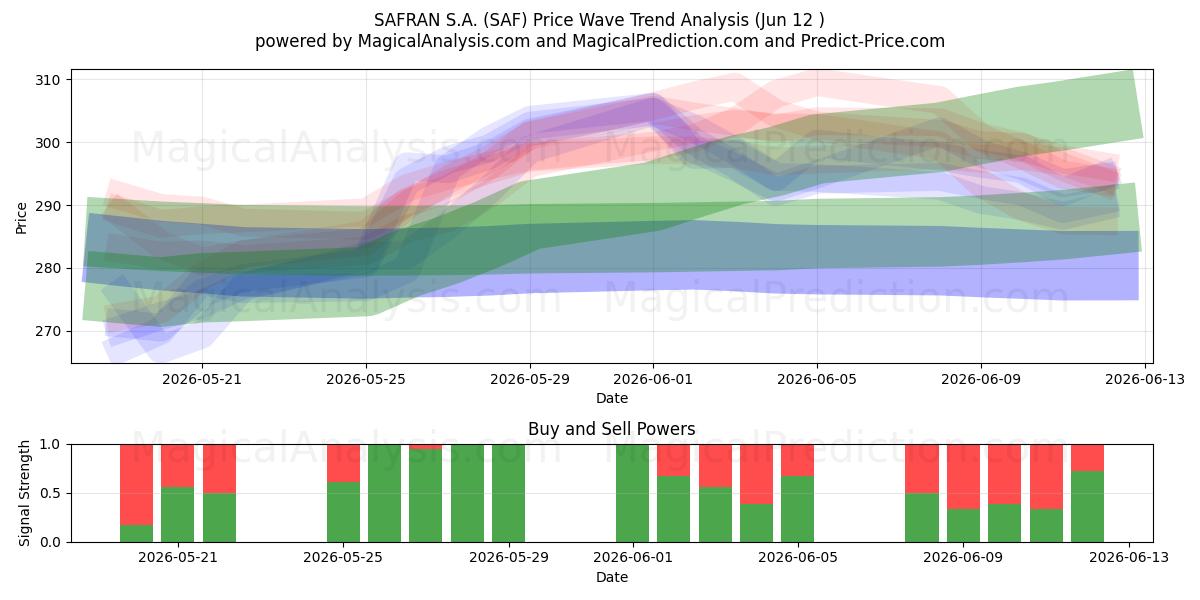Click the green buy bar above 2026-06-05
Viewport: 1200px width, 600px height.
click(798, 509)
